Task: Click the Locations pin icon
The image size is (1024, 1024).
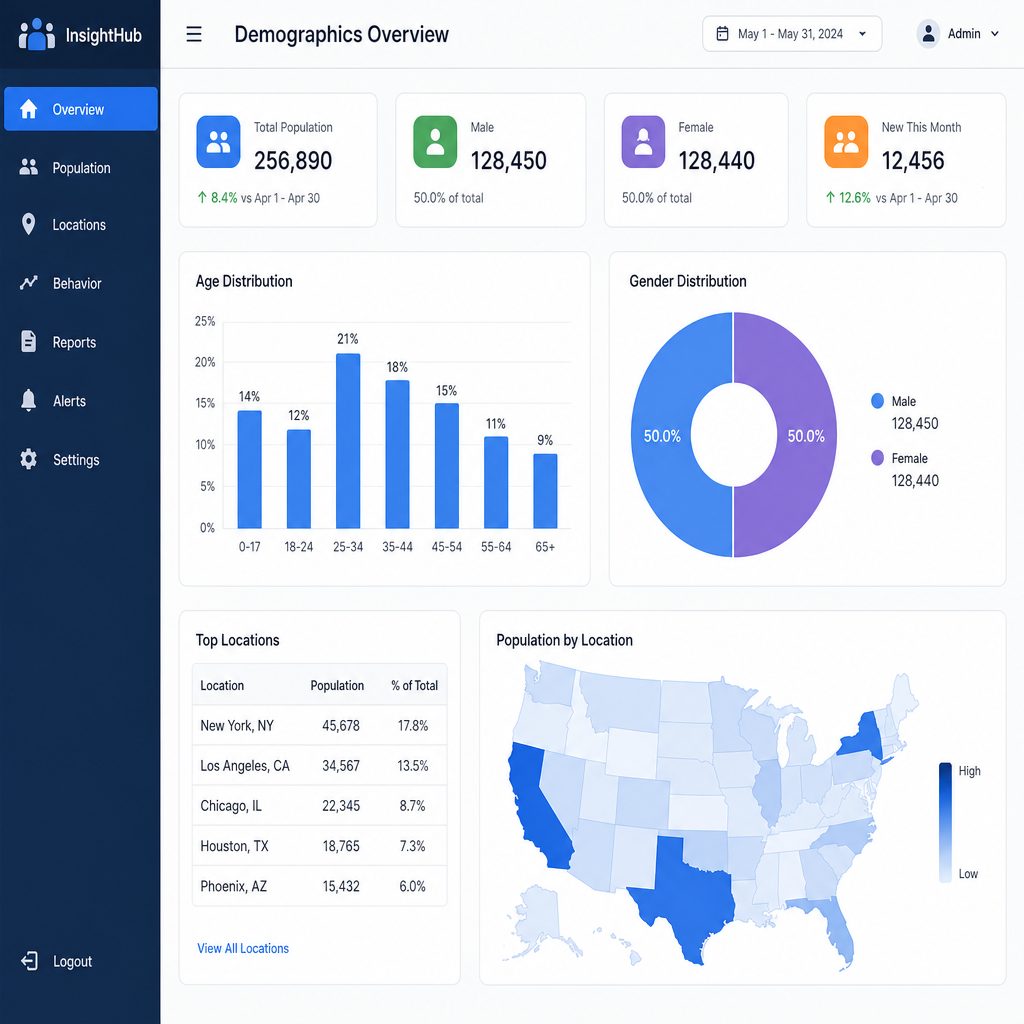Action: pos(28,224)
